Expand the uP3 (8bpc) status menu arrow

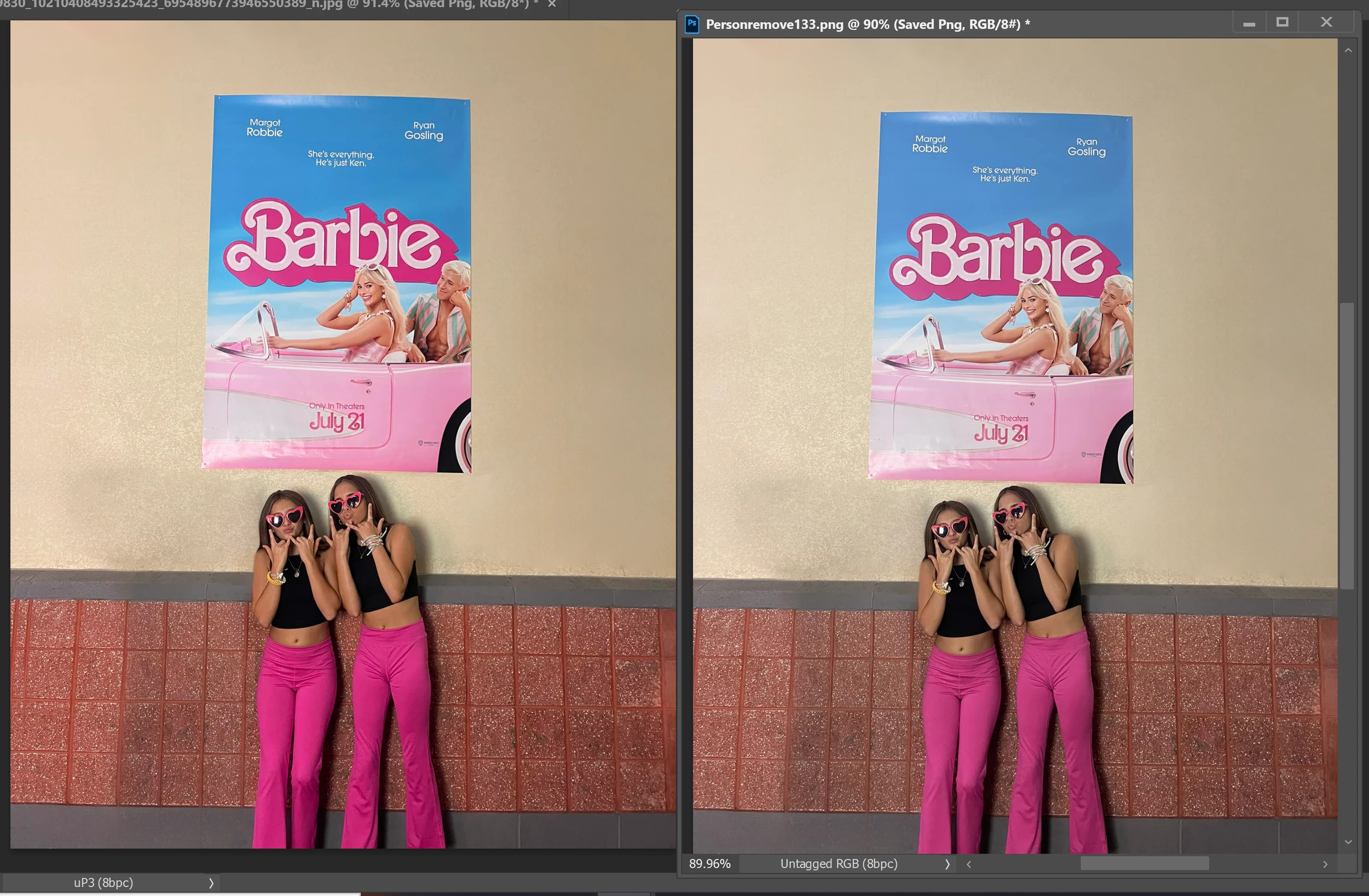[210, 883]
